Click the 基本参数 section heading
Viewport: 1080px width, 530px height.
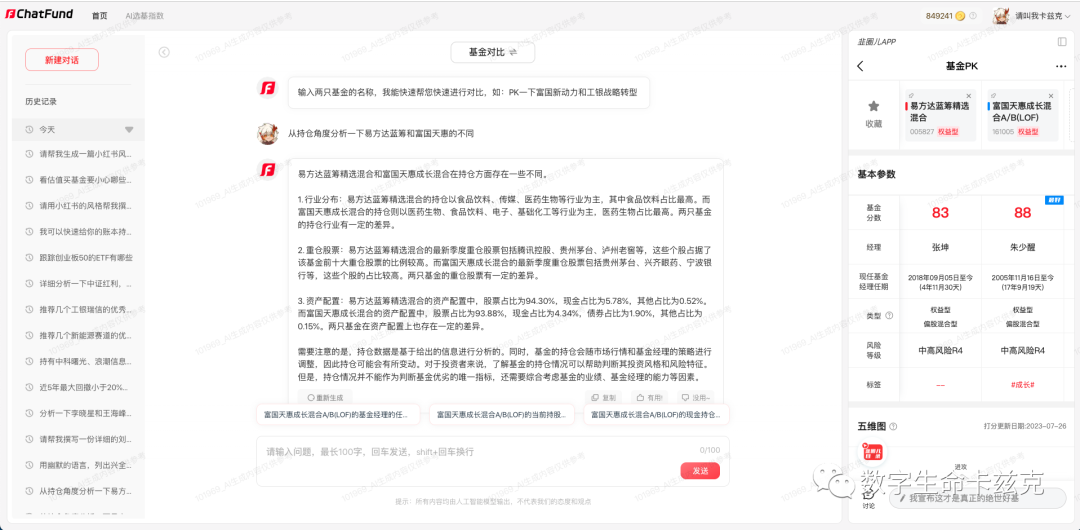[x=876, y=174]
